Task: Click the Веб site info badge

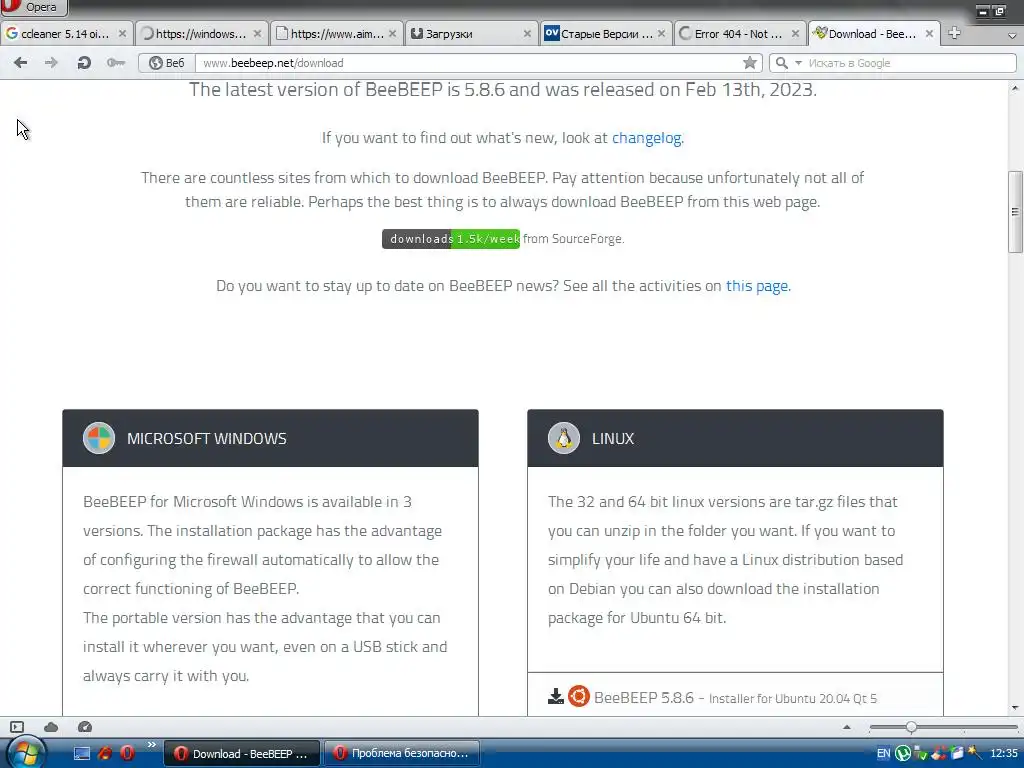Action: tap(167, 63)
